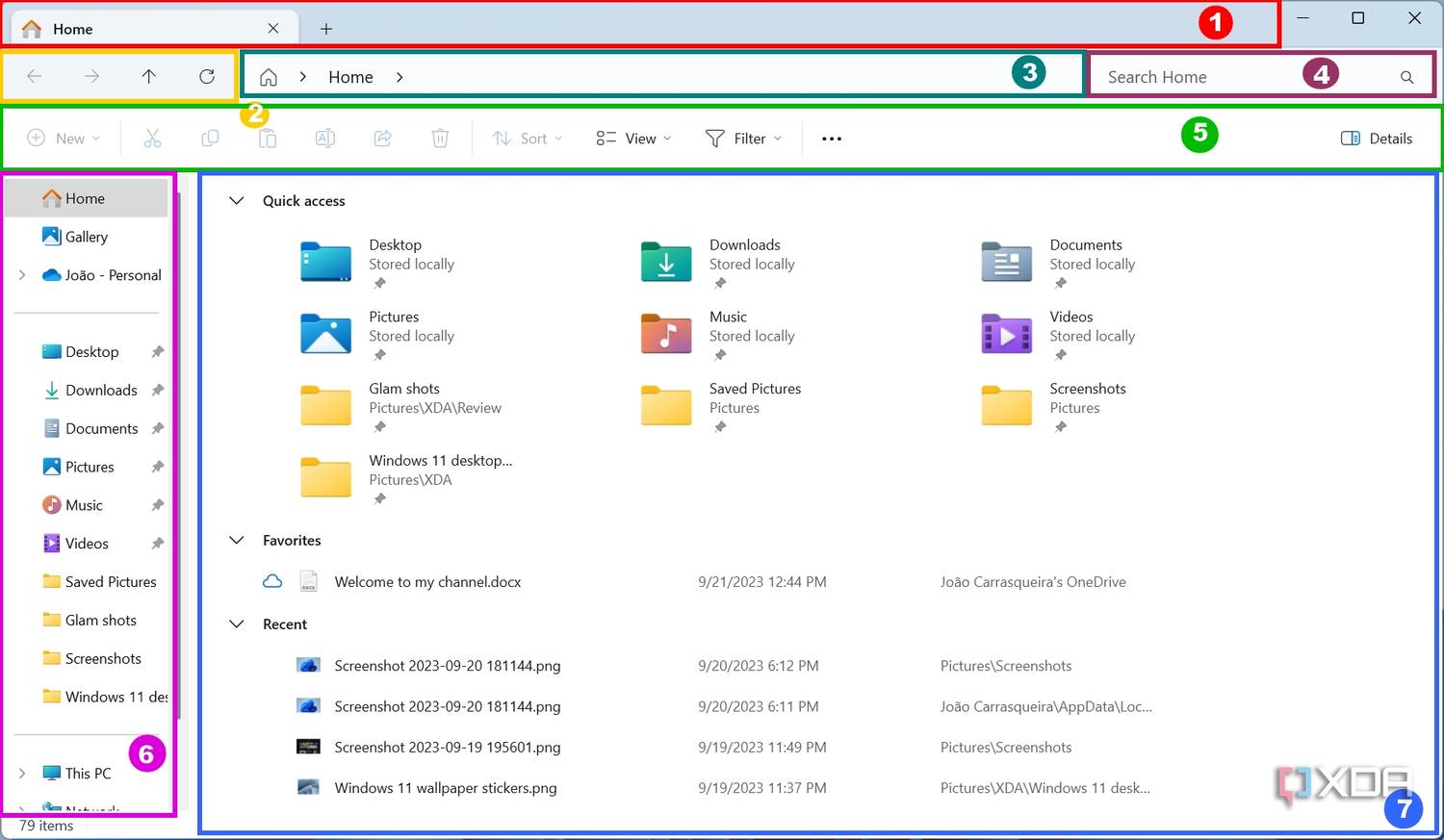Open the View layout dropdown
Image resolution: width=1444 pixels, height=840 pixels.
point(632,138)
